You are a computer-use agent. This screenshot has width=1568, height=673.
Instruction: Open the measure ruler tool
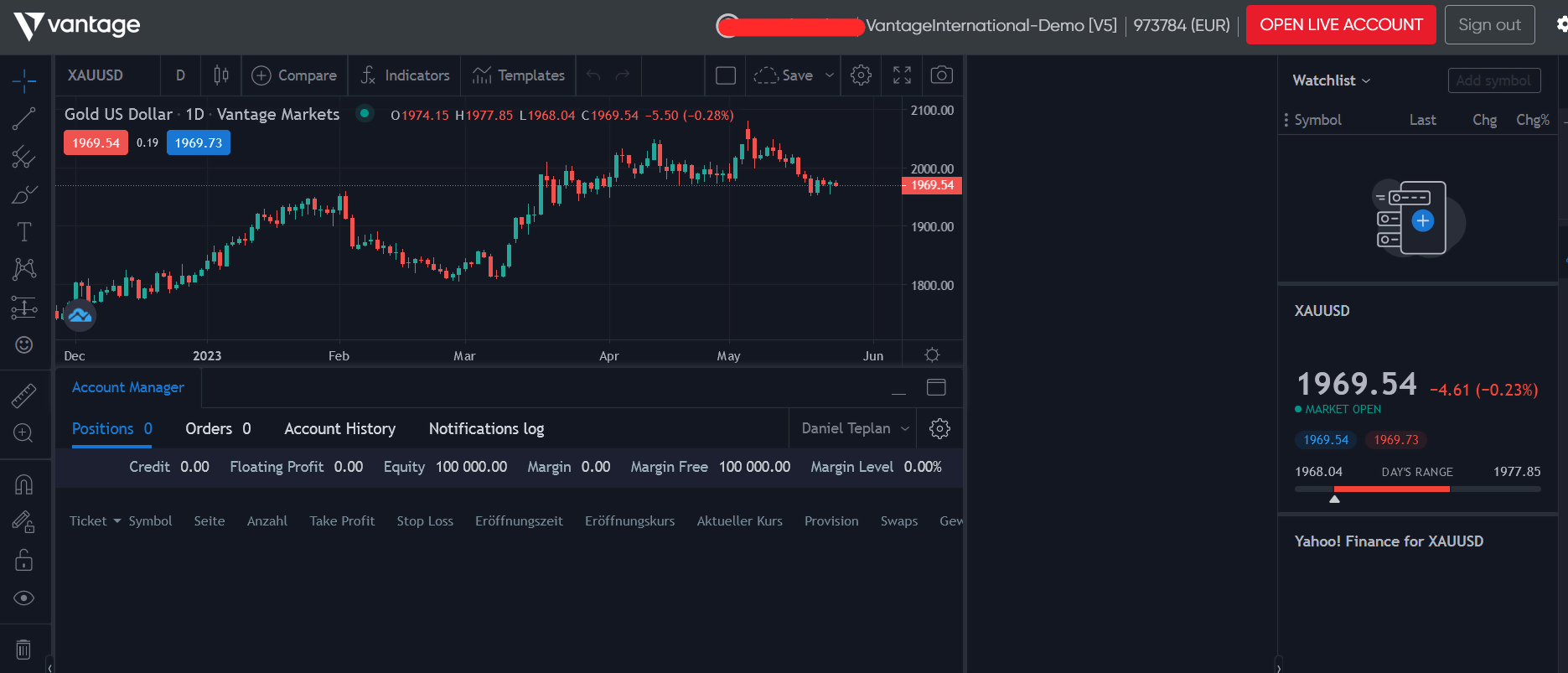23,395
